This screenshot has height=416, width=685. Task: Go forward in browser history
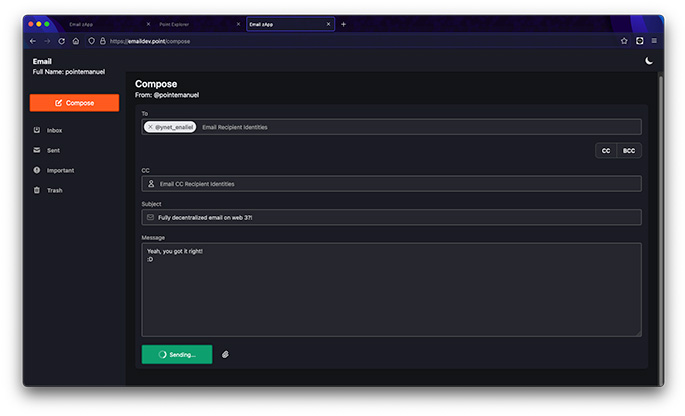pos(47,41)
